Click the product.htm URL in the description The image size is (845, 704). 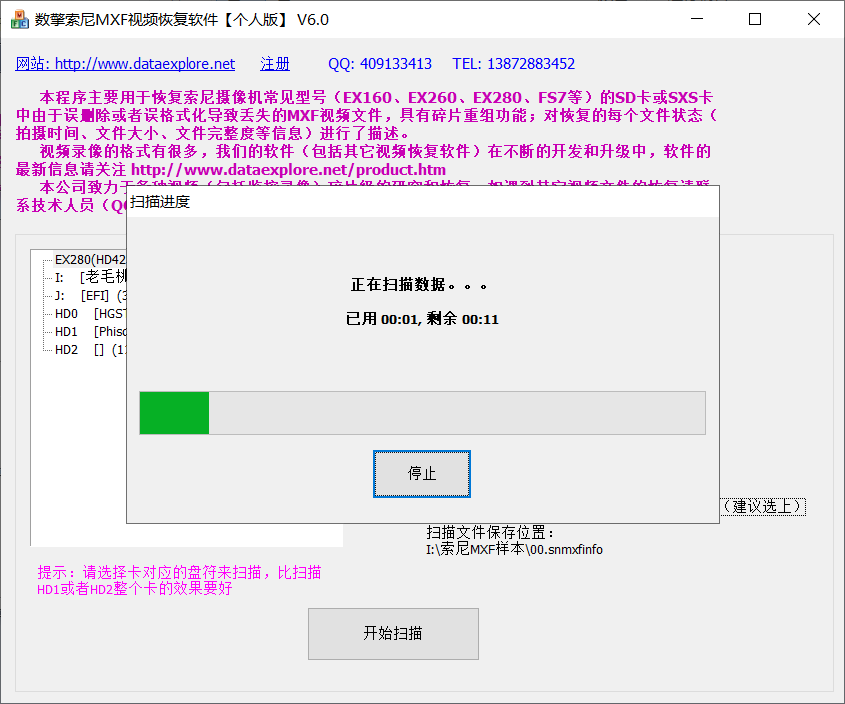[x=288, y=170]
